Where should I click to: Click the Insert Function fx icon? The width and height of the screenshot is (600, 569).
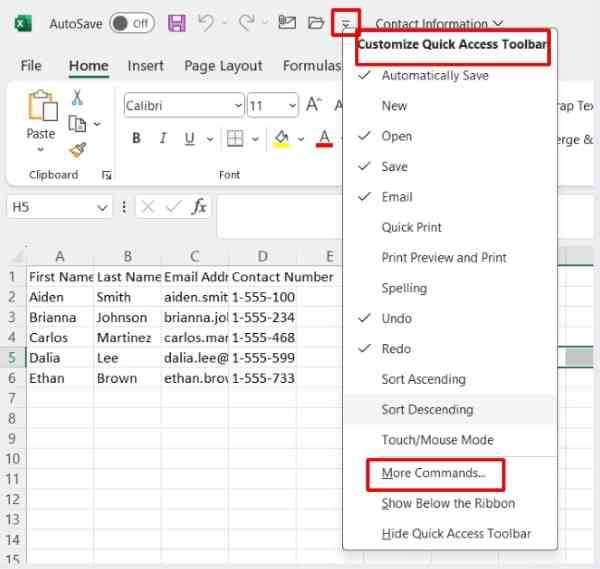(x=199, y=207)
